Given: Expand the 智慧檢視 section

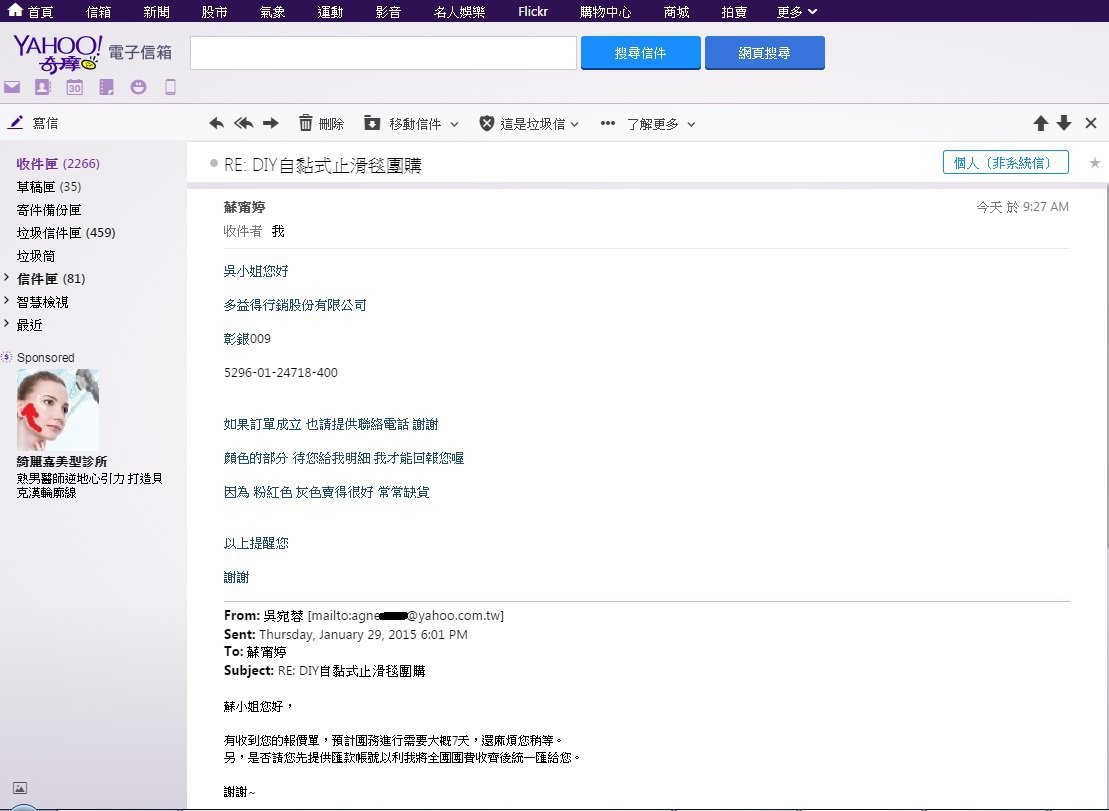Looking at the screenshot, I should pos(8,302).
